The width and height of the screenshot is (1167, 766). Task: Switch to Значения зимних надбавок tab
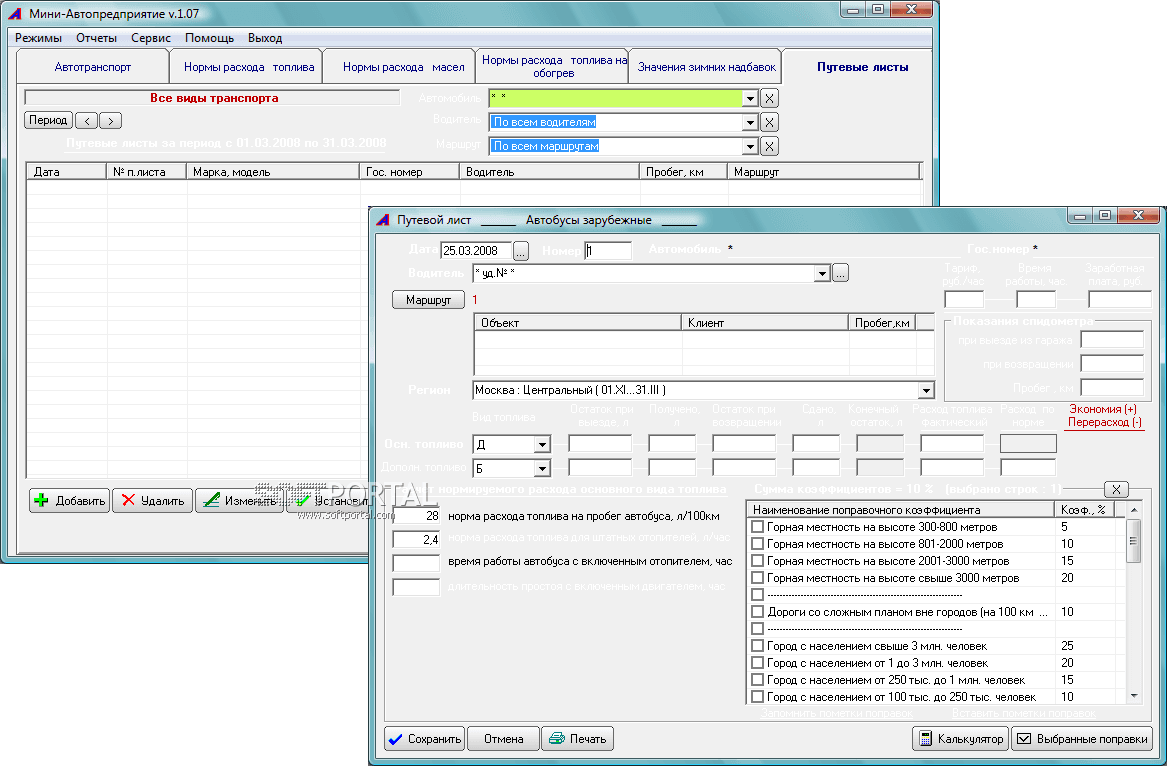point(706,67)
